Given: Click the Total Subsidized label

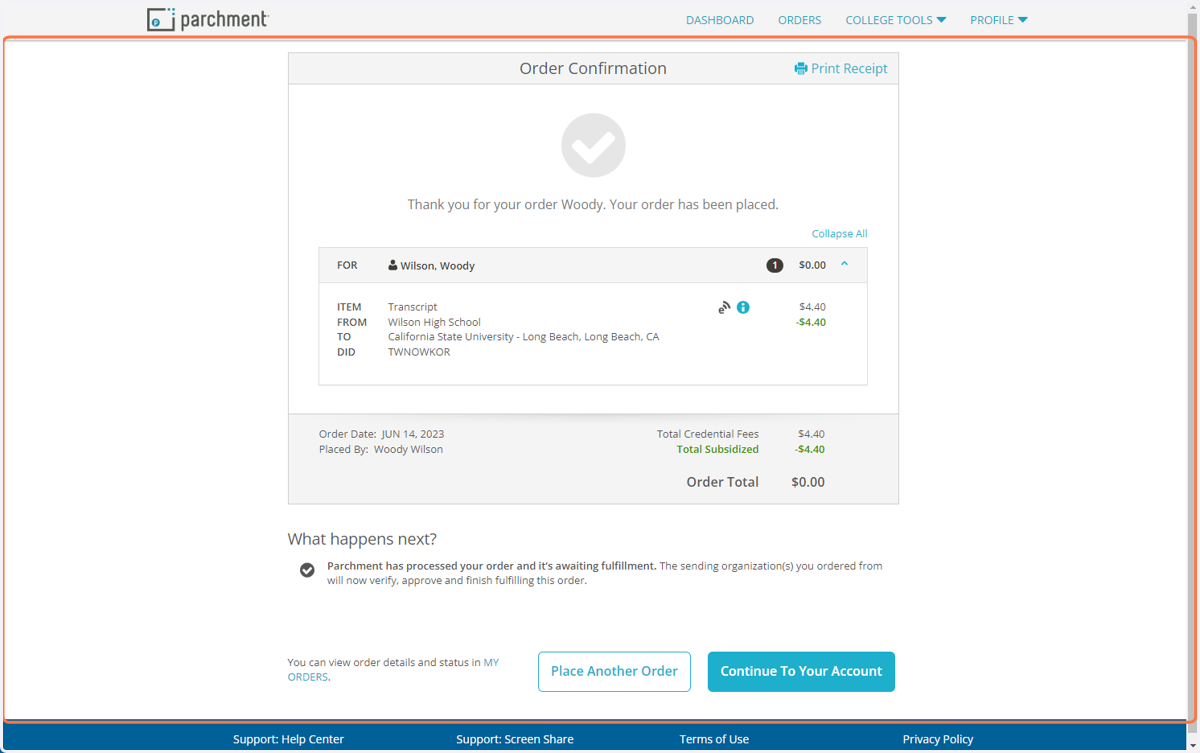Looking at the screenshot, I should (717, 449).
